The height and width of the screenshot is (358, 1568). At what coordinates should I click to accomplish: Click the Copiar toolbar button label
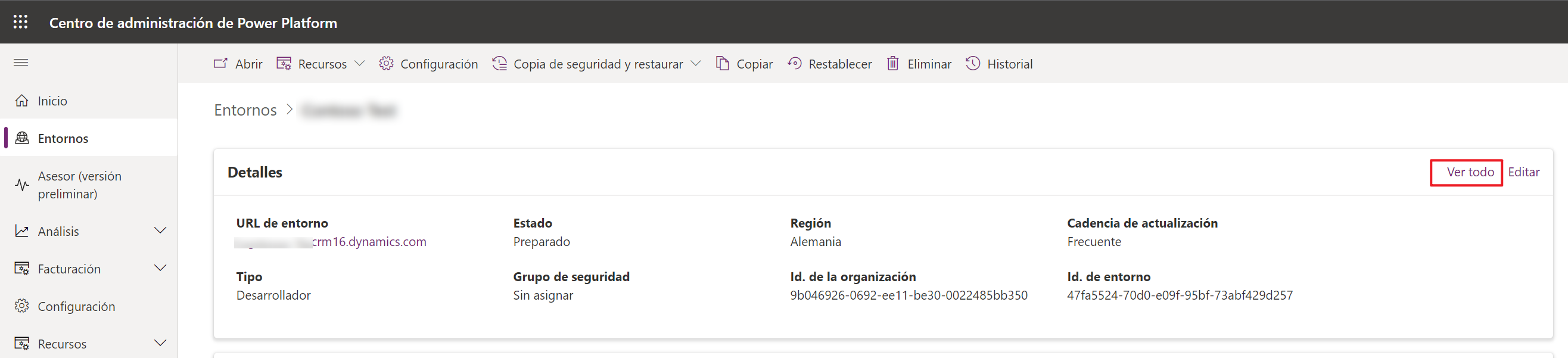[754, 64]
